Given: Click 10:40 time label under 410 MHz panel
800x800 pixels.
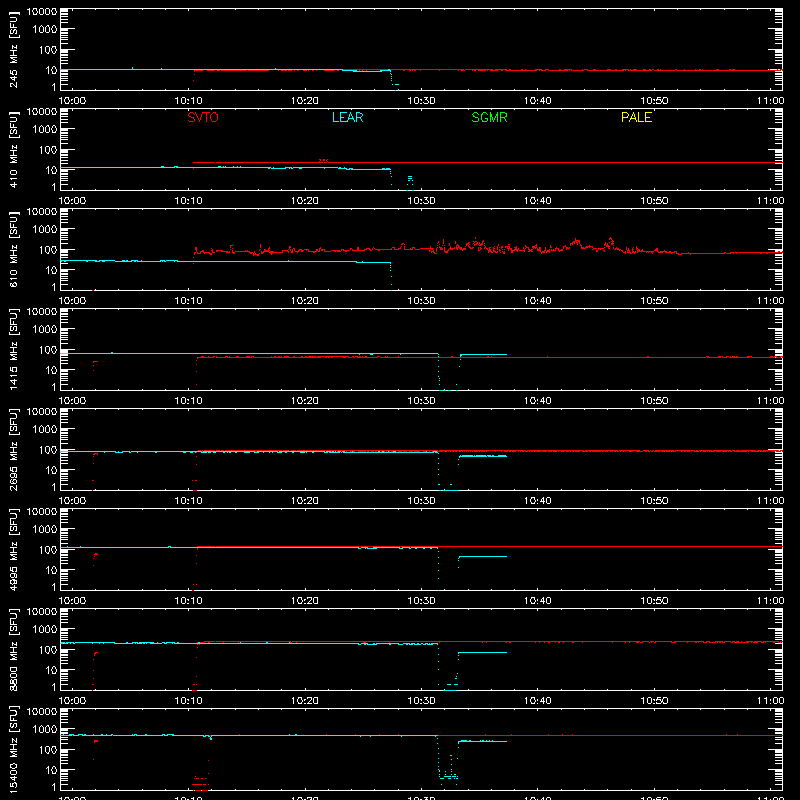Looking at the screenshot, I should click(x=538, y=201).
